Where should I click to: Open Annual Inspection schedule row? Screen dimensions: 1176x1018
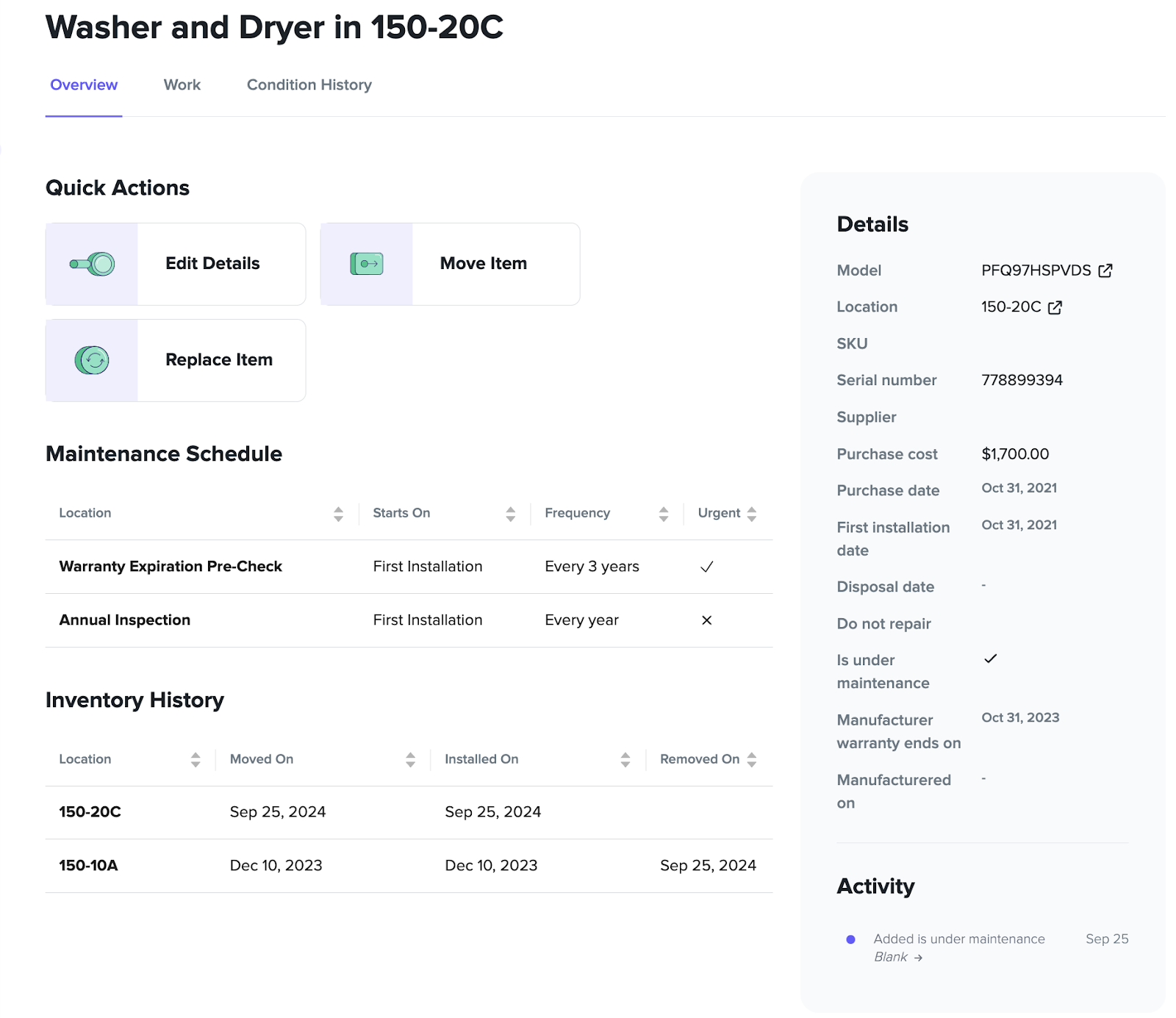coord(409,620)
